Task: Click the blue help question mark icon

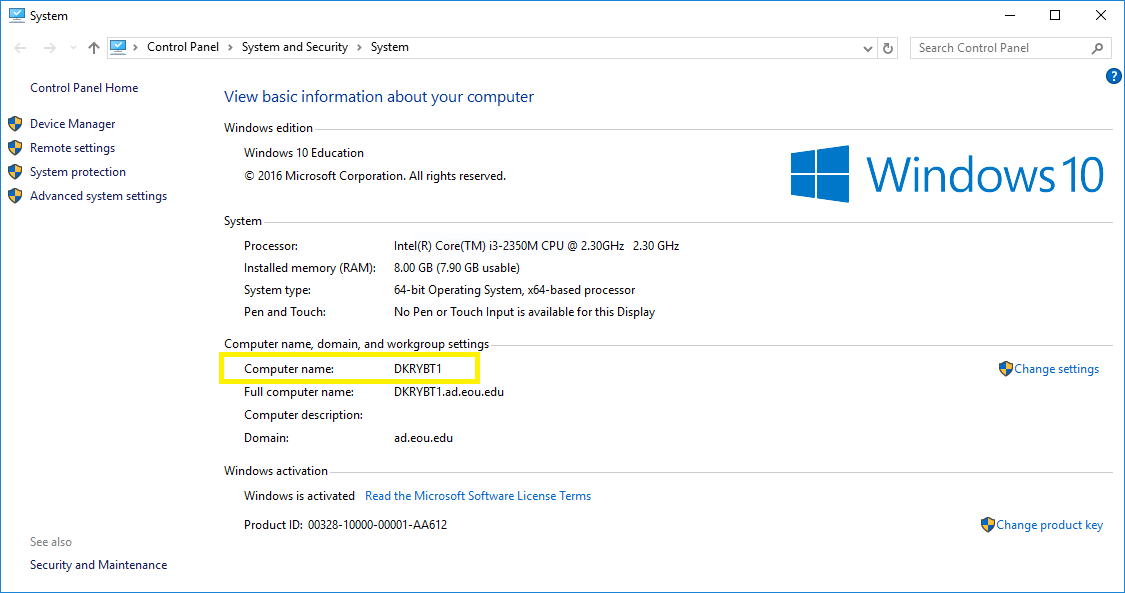Action: [x=1113, y=75]
